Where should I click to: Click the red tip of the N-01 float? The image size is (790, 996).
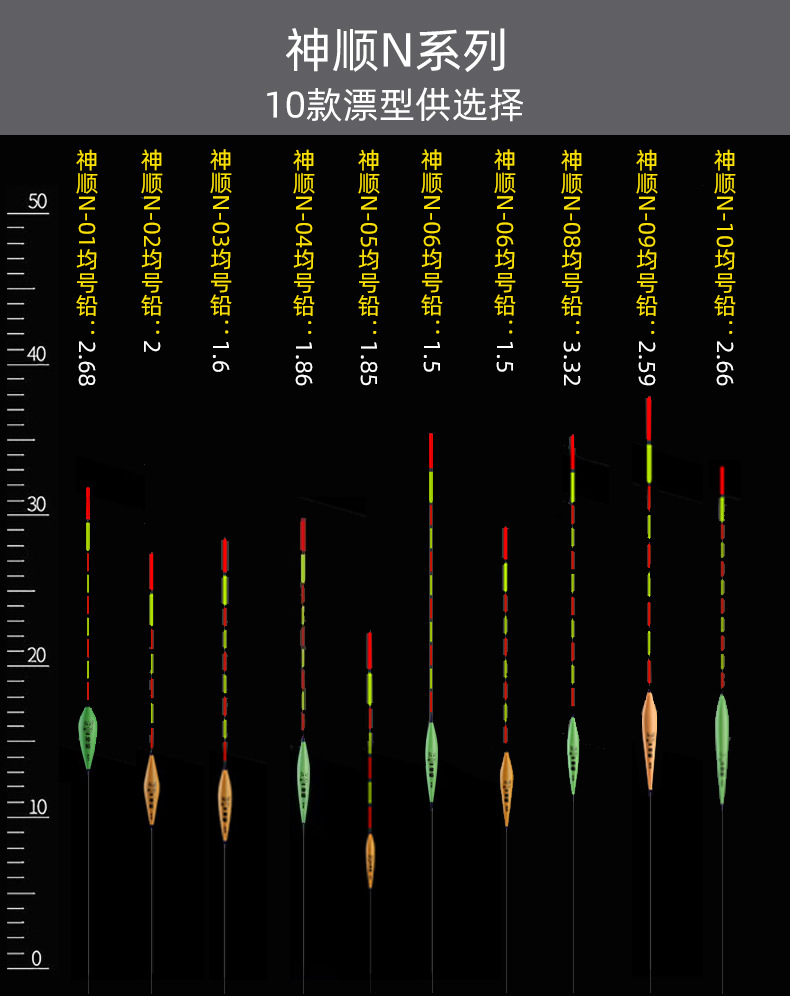(88, 504)
